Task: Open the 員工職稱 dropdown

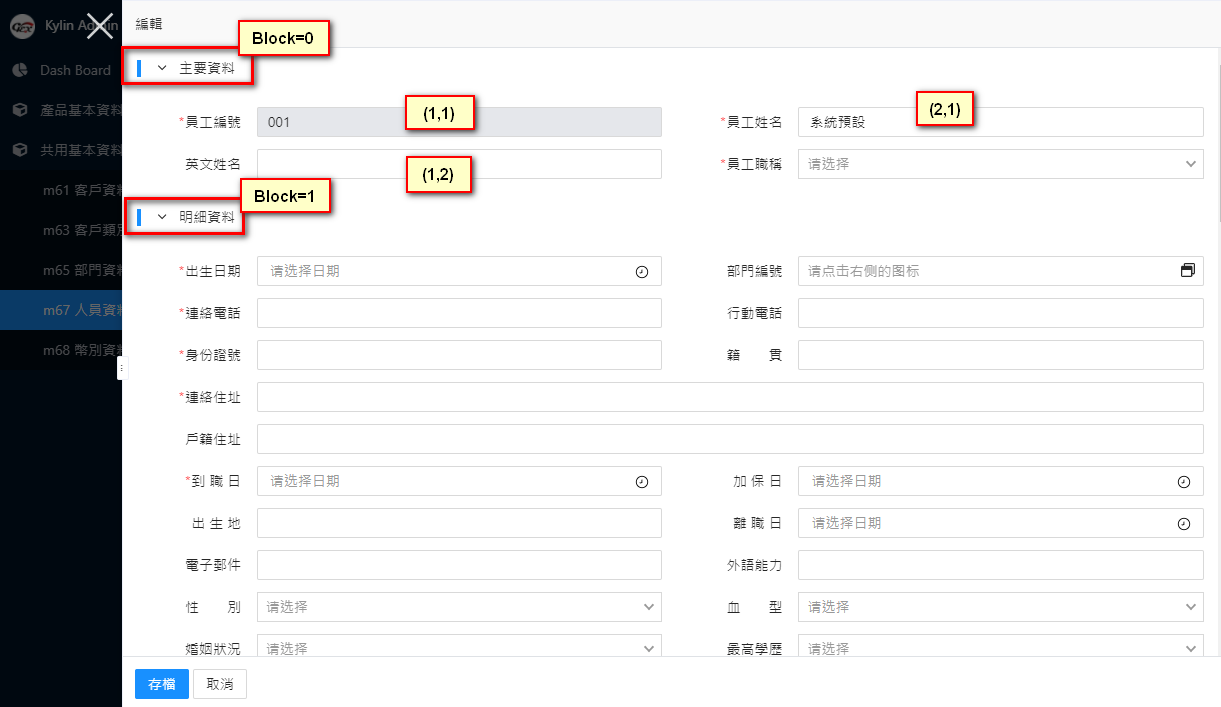Action: pyautogui.click(x=1000, y=164)
